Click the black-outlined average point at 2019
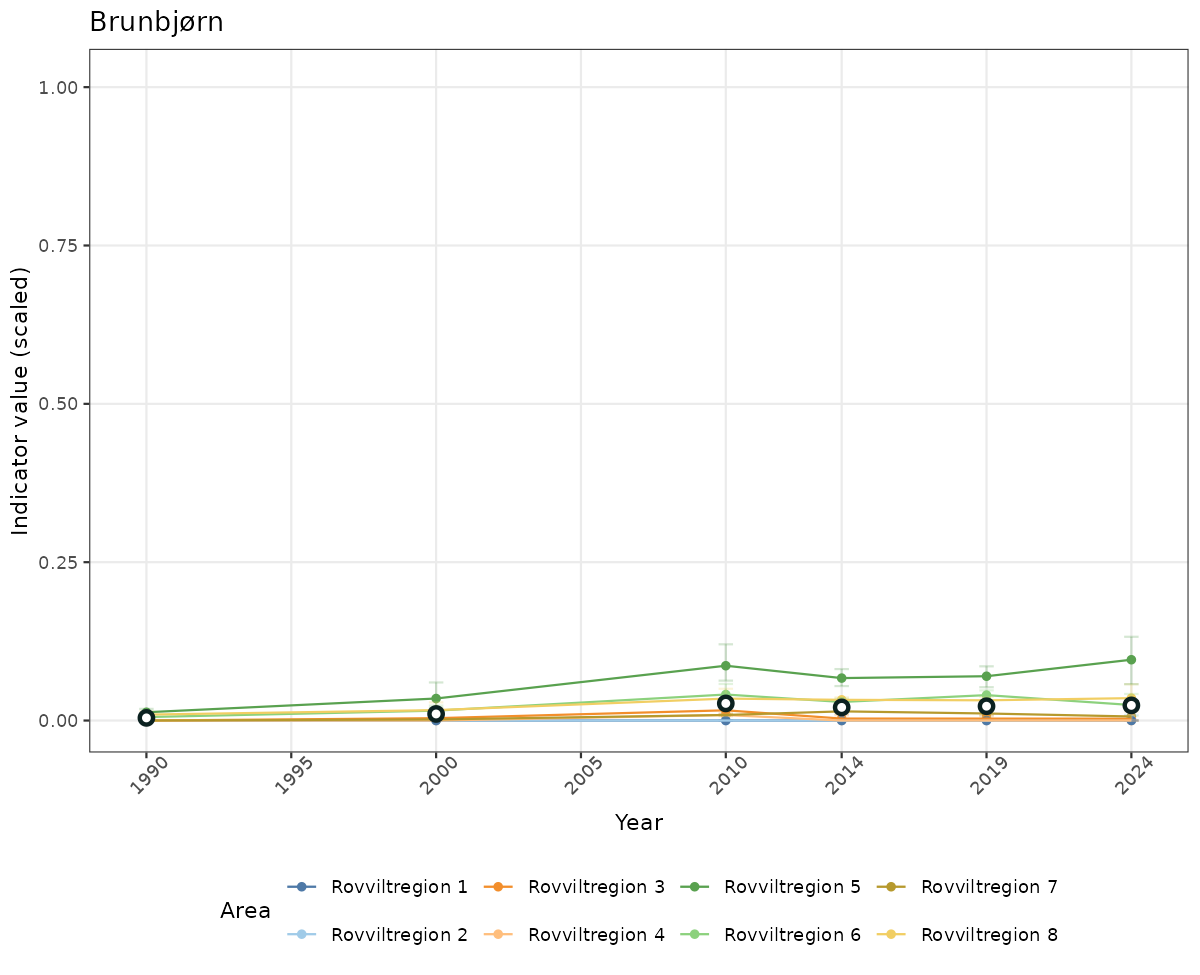The width and height of the screenshot is (1200, 975). click(986, 706)
